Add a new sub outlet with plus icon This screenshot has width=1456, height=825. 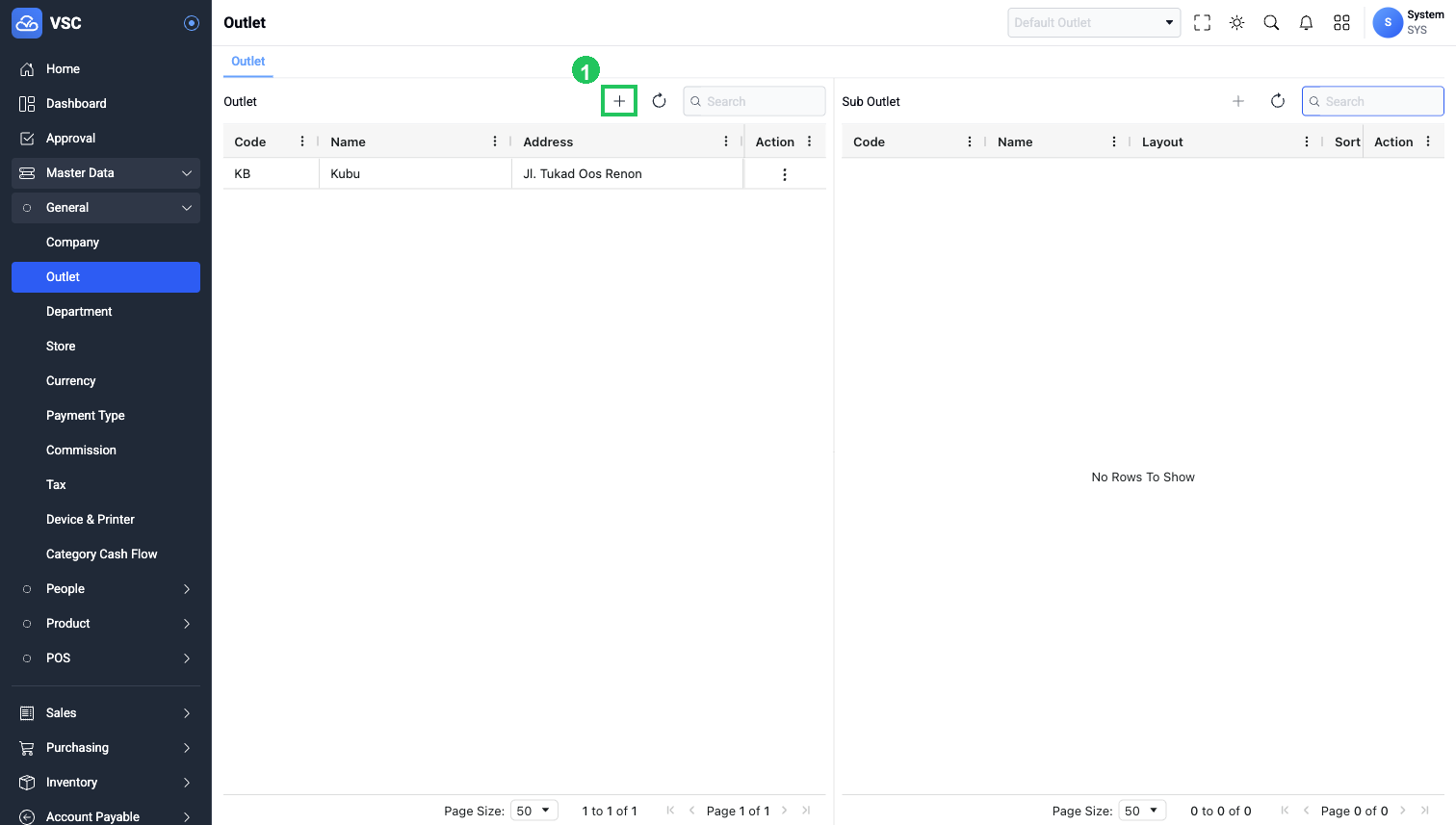1238,101
